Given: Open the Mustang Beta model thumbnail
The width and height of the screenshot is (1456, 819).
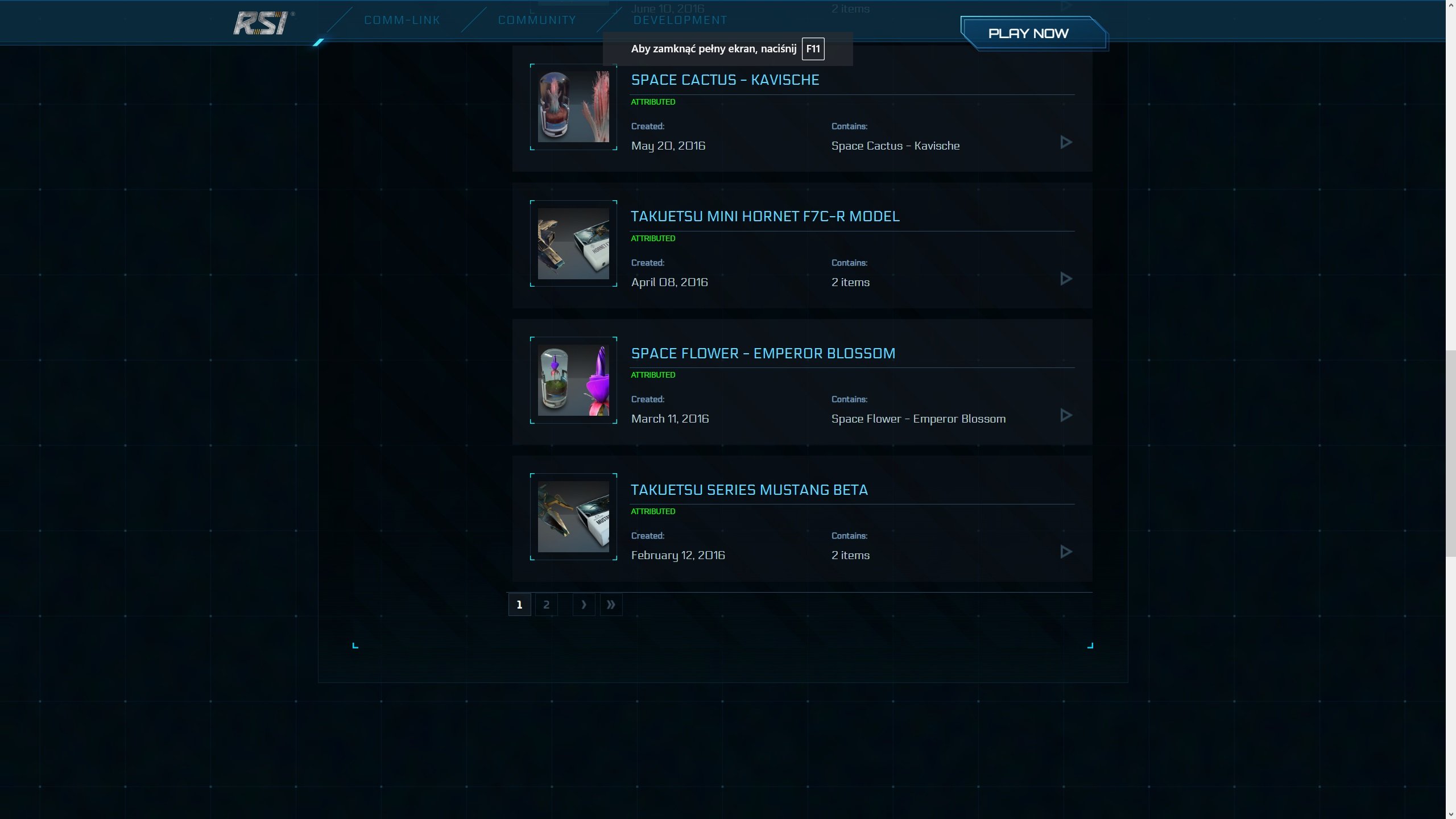Looking at the screenshot, I should (573, 516).
